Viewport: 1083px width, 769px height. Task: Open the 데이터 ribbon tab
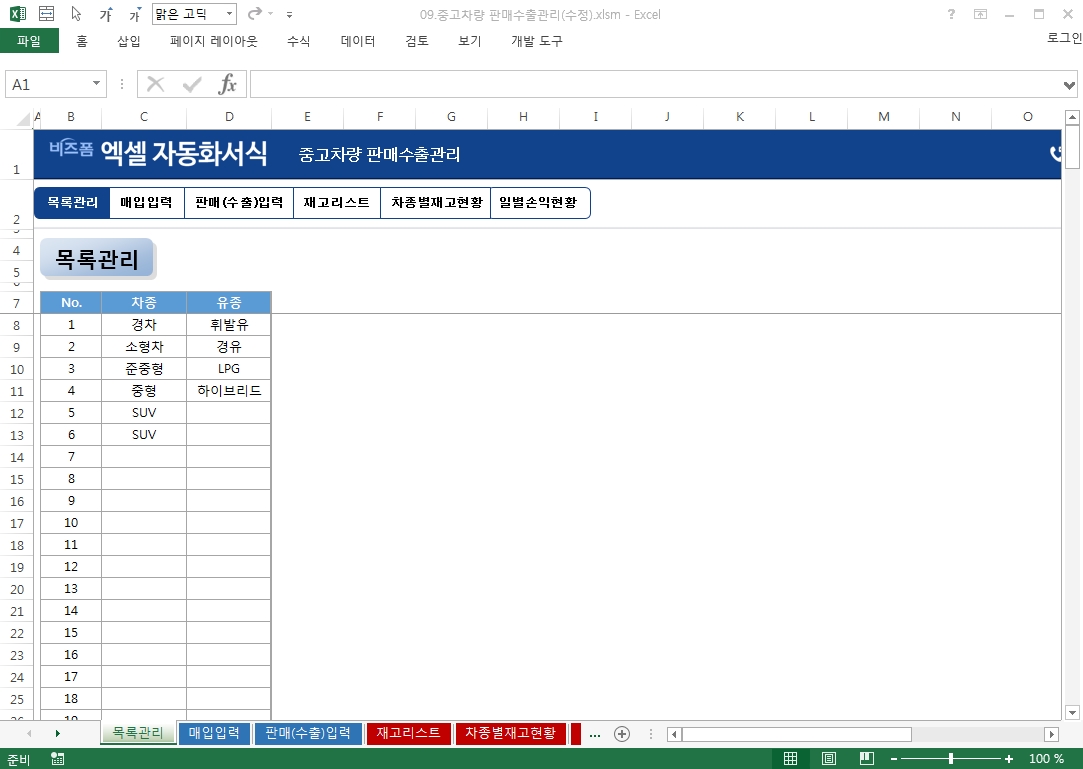pyautogui.click(x=358, y=41)
